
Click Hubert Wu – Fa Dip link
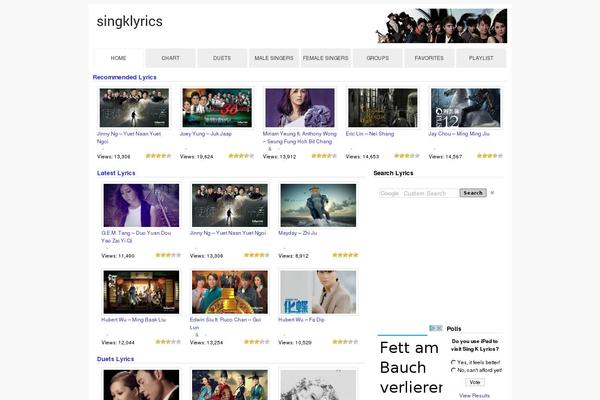point(301,320)
